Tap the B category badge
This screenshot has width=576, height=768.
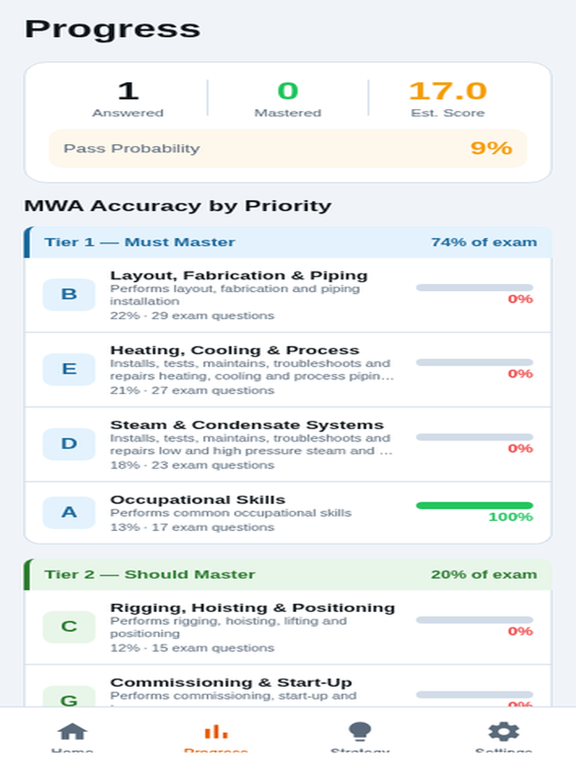(x=69, y=294)
